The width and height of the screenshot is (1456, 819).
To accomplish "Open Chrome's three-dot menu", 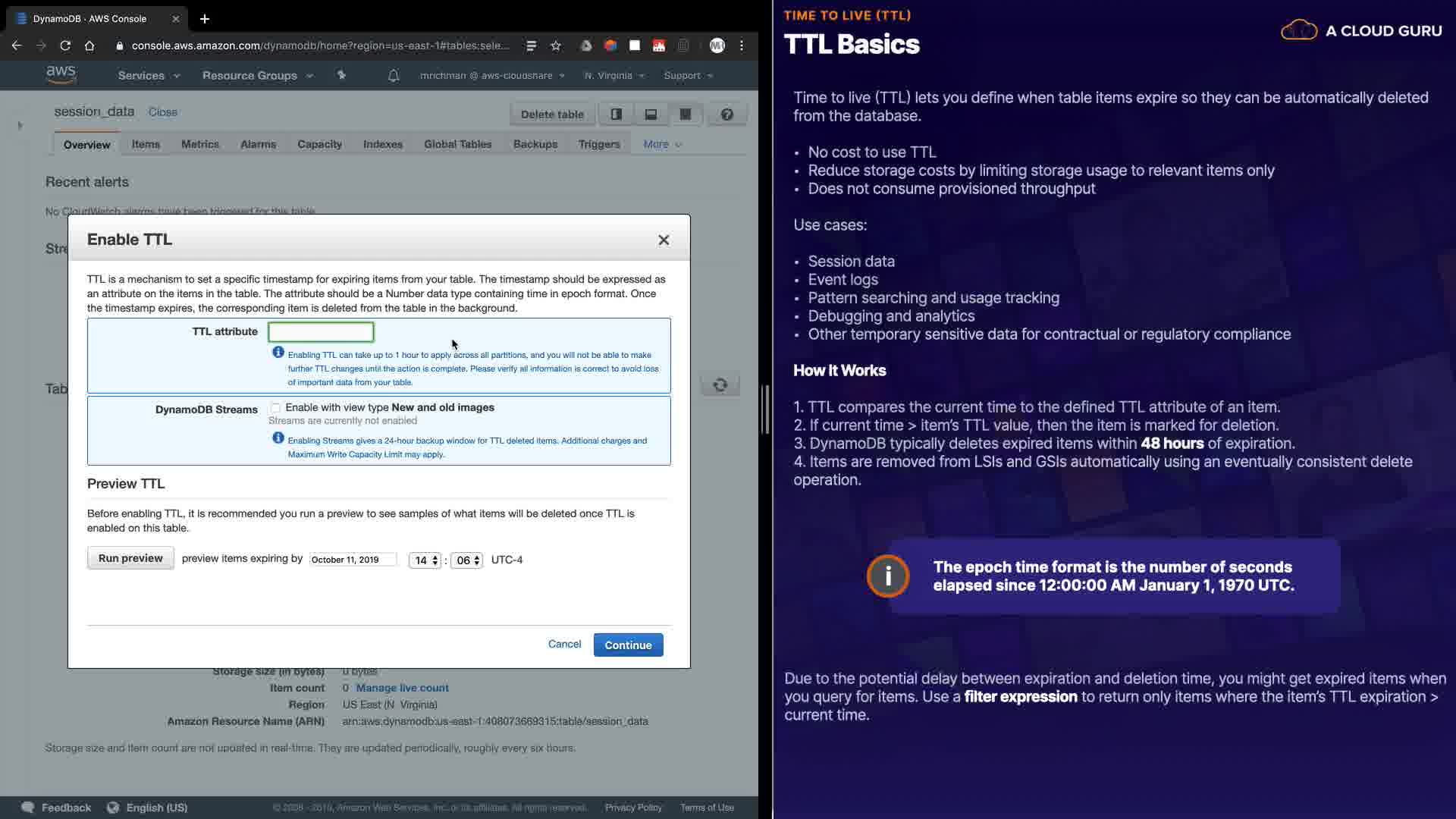I will click(x=742, y=45).
